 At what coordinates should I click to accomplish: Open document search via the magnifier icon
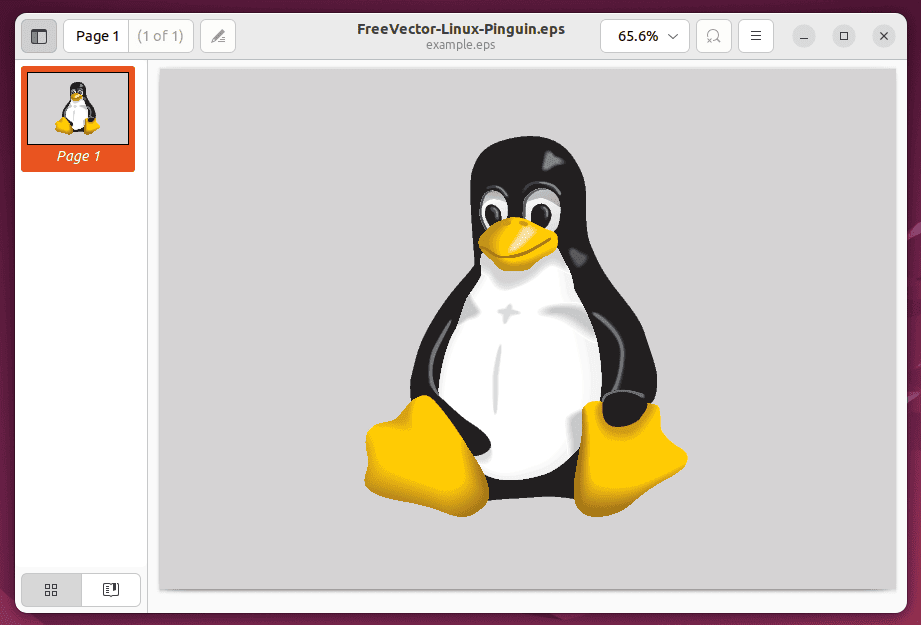[713, 36]
